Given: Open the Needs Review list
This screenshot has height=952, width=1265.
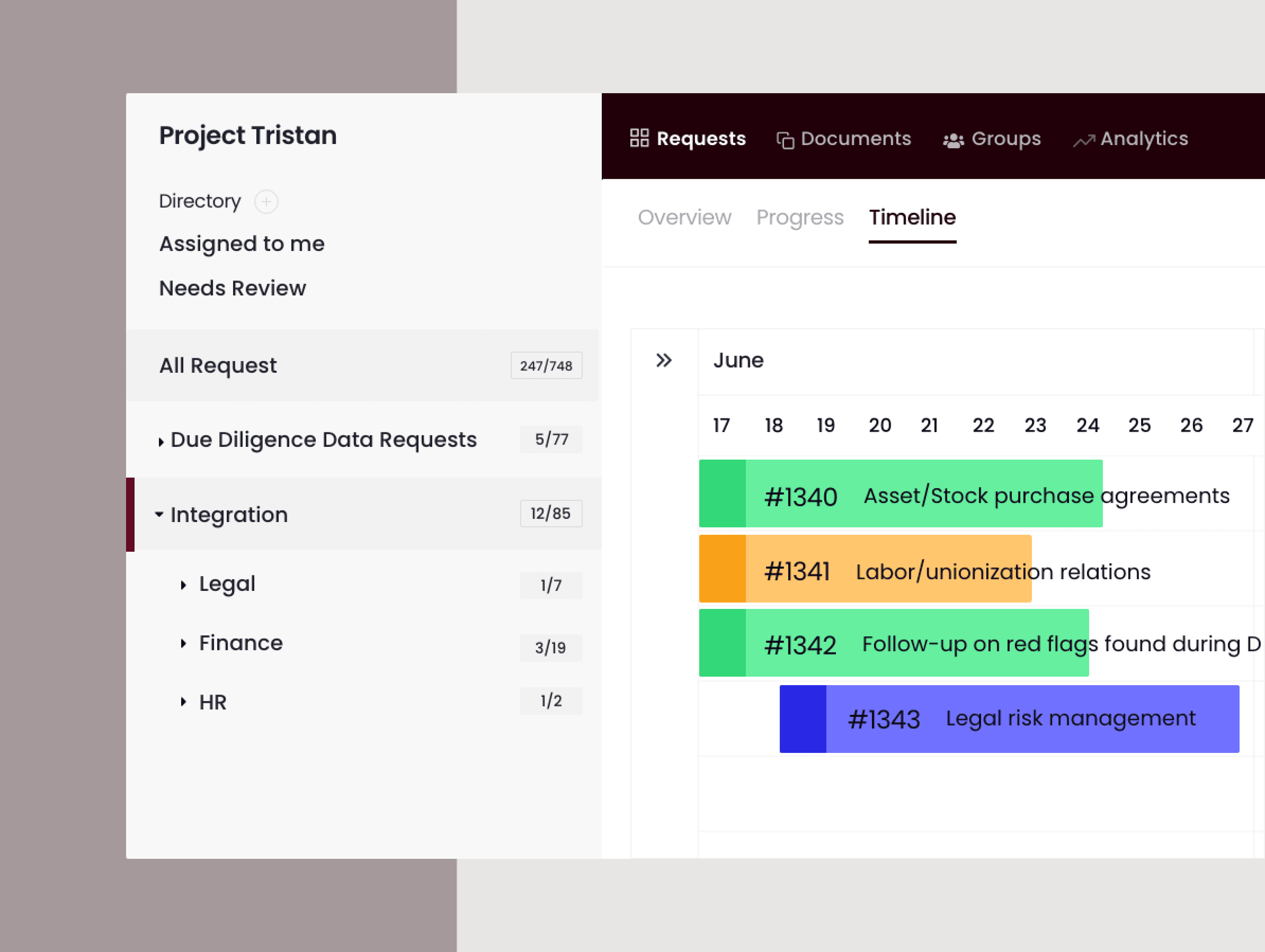Looking at the screenshot, I should pyautogui.click(x=232, y=288).
